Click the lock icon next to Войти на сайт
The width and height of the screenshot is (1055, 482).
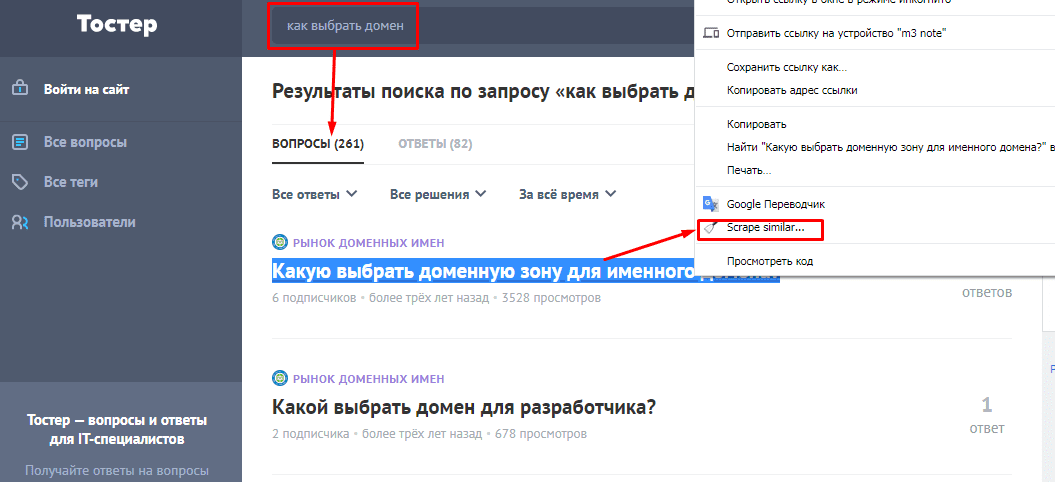(x=20, y=89)
